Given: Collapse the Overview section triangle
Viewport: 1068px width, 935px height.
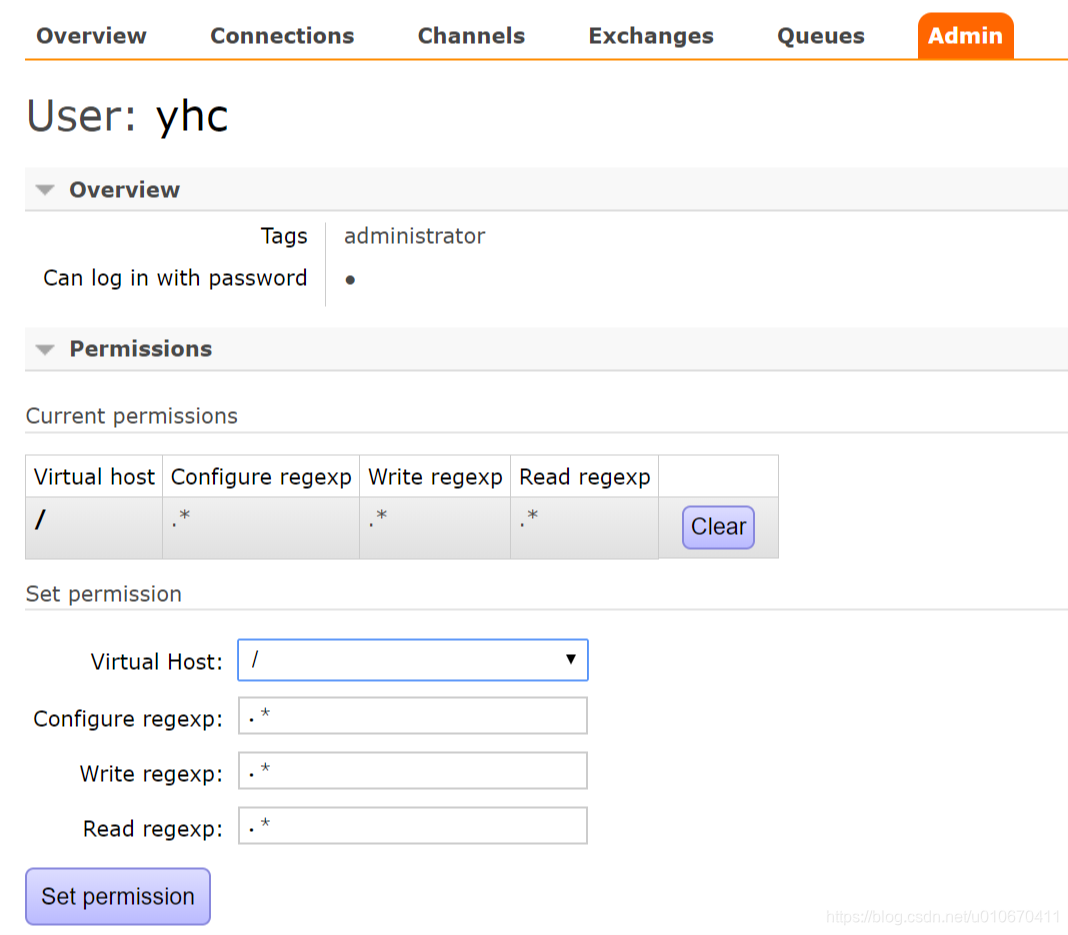Looking at the screenshot, I should coord(44,189).
